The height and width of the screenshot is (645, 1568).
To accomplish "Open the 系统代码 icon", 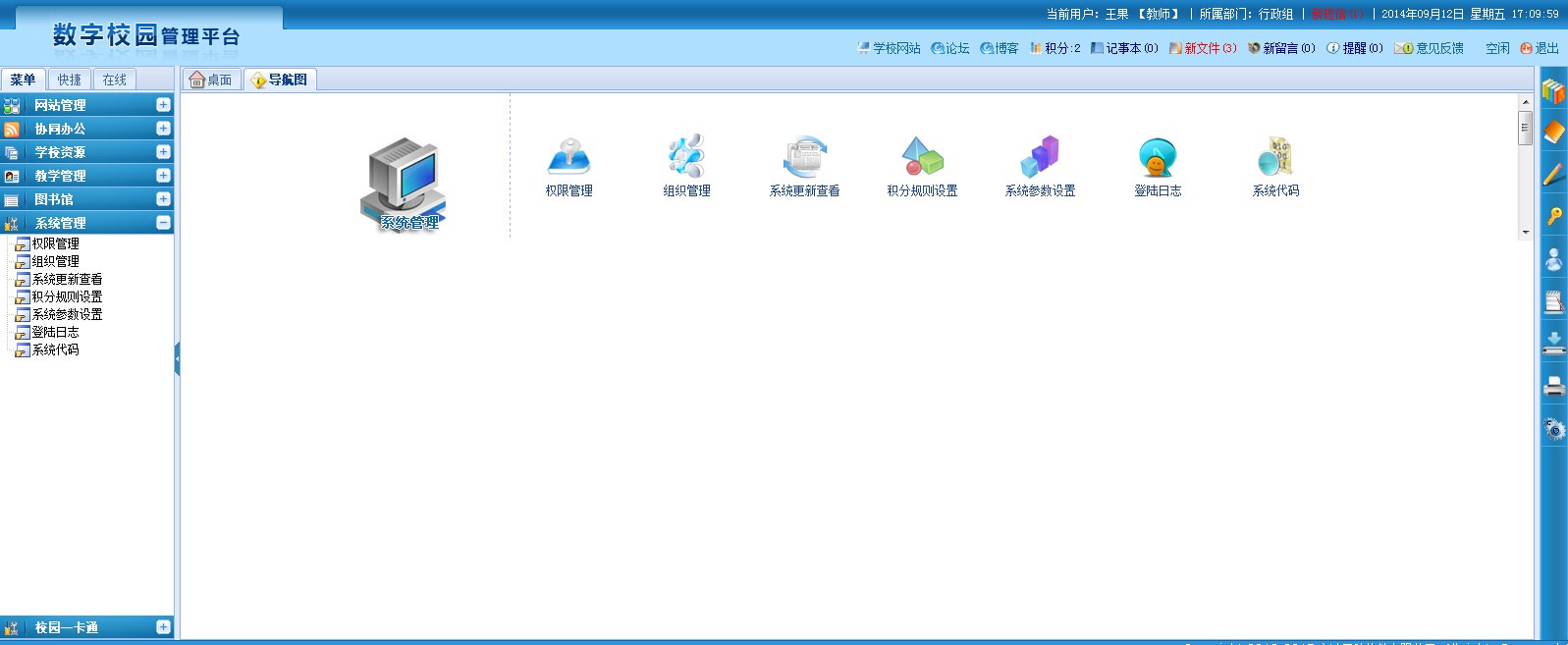I will (1275, 158).
